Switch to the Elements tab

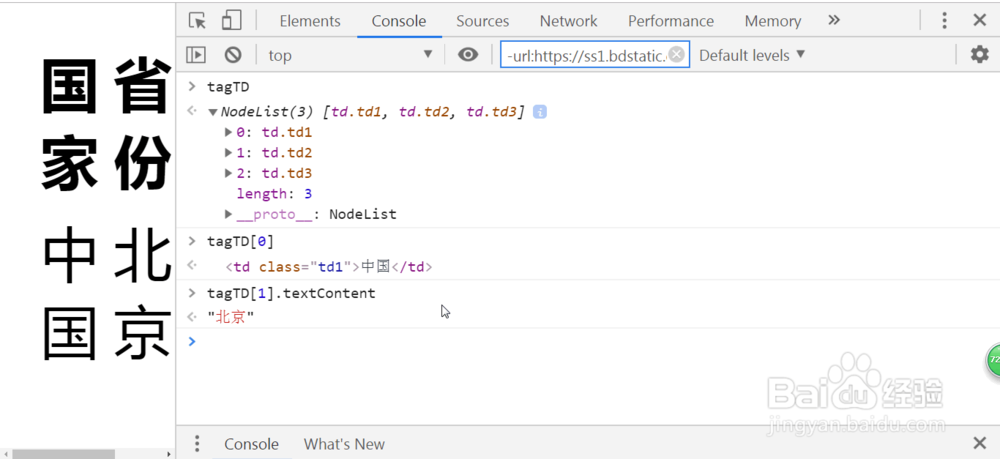[310, 21]
